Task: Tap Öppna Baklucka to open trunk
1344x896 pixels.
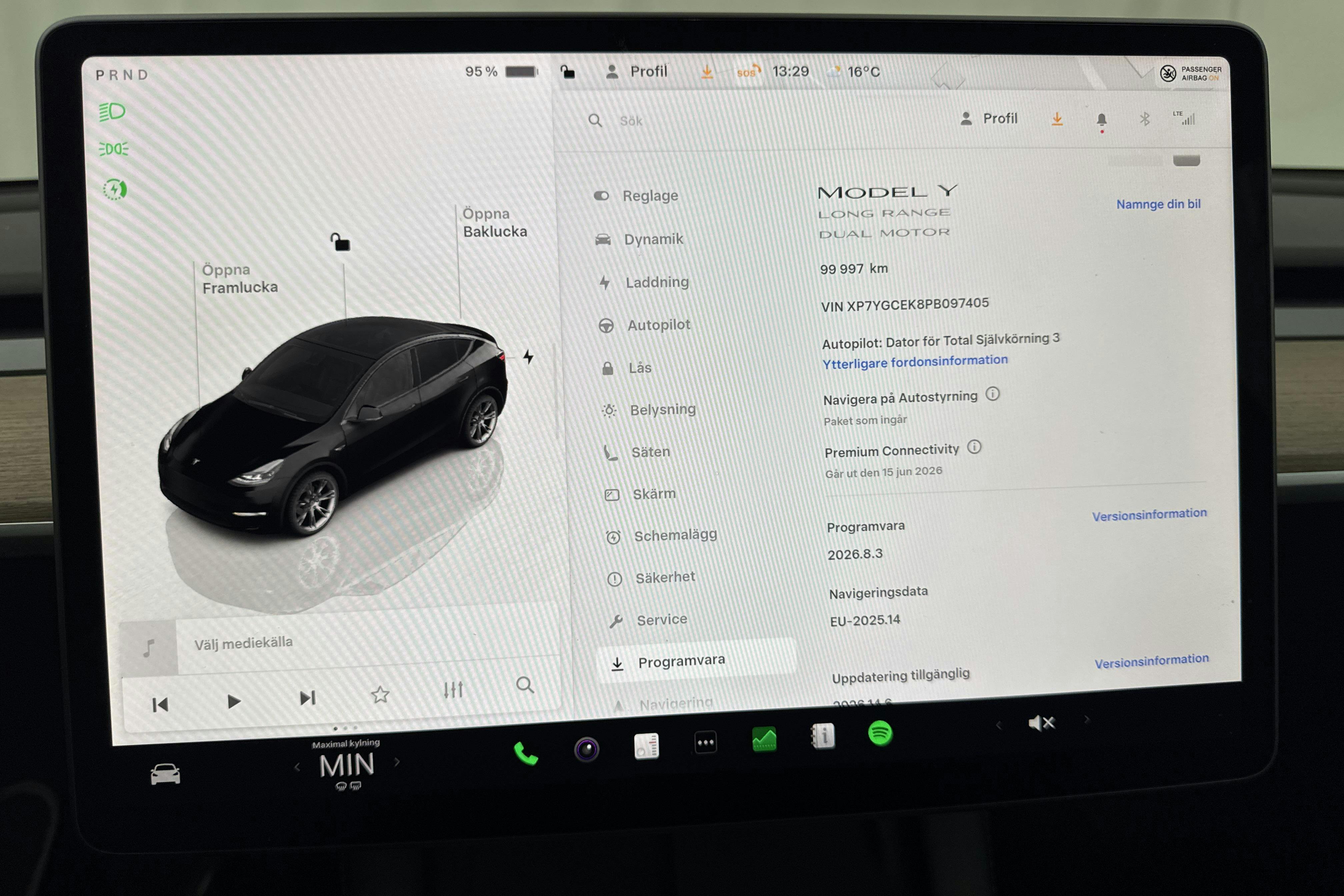Action: click(x=495, y=222)
